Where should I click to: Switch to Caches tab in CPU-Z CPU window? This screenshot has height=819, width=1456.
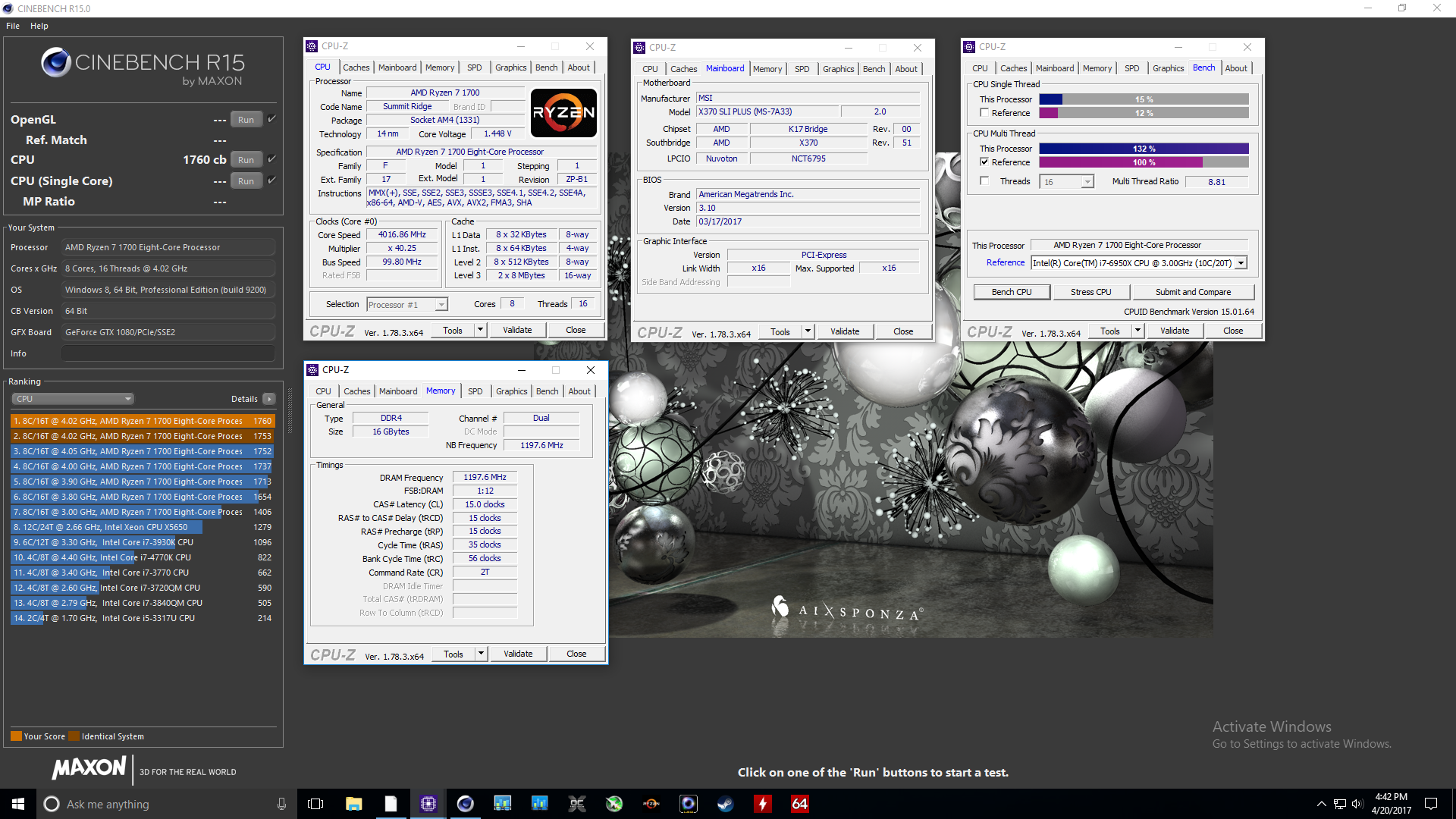pyautogui.click(x=356, y=67)
